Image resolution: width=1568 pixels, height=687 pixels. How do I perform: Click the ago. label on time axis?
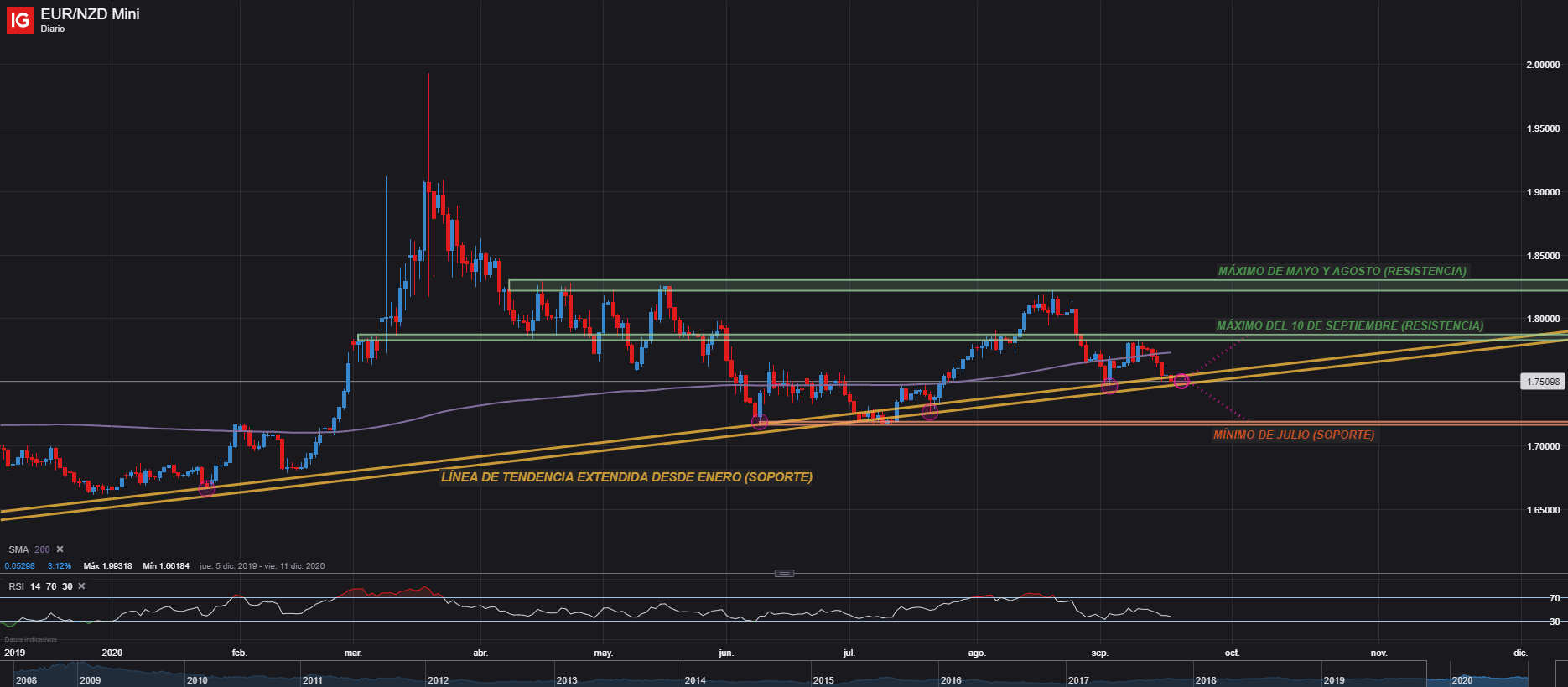click(977, 653)
